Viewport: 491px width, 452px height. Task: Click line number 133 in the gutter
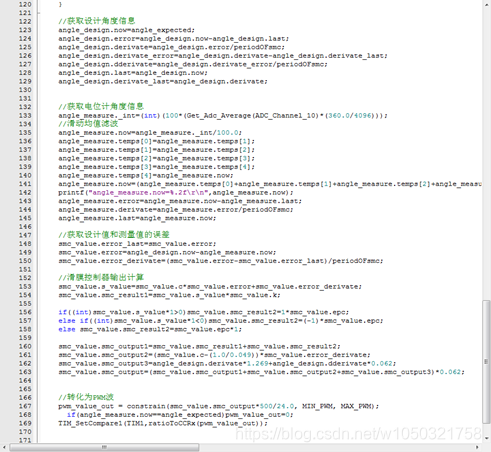[25, 115]
